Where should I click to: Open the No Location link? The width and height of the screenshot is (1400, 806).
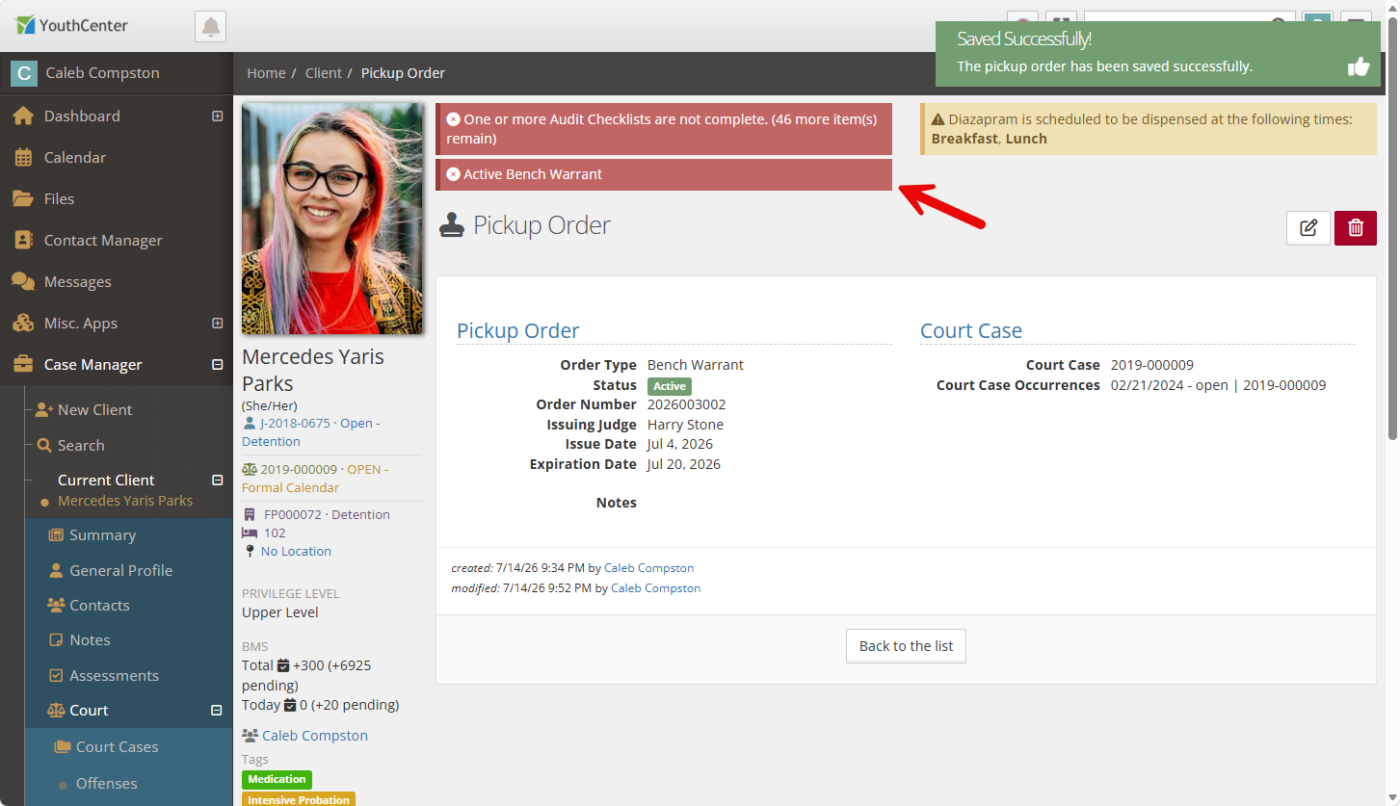tap(296, 551)
